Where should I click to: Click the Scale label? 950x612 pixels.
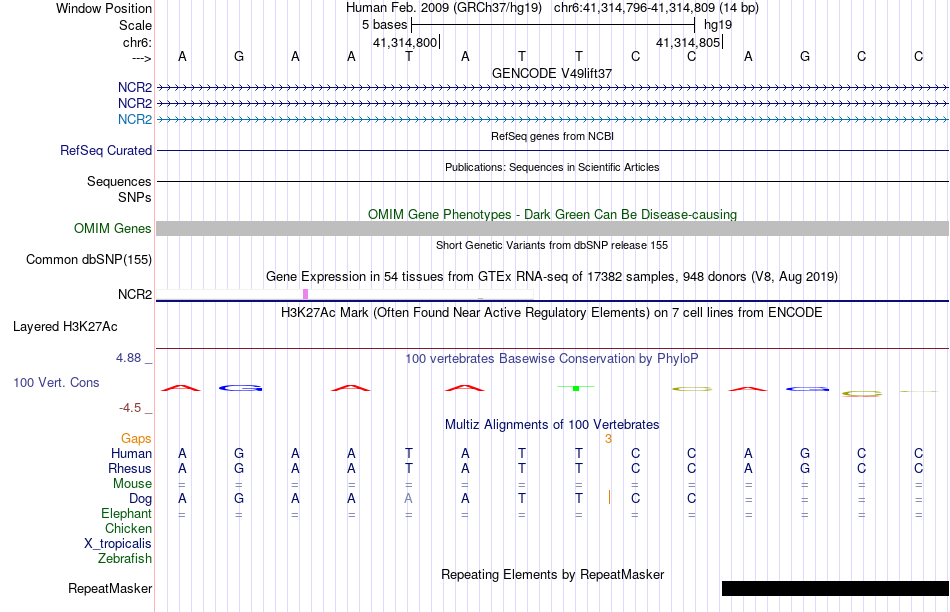coord(136,25)
